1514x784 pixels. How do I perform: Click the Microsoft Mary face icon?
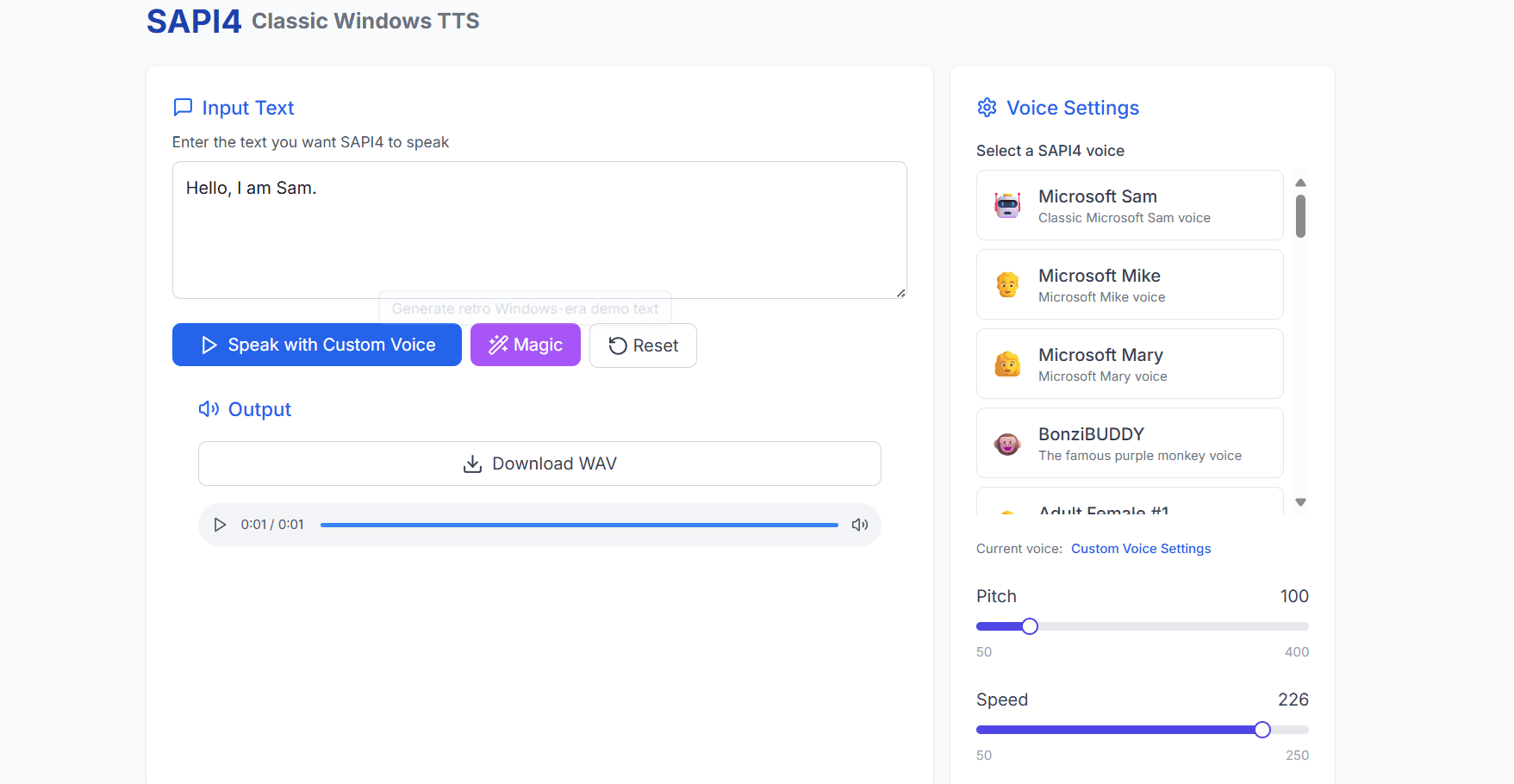1006,364
